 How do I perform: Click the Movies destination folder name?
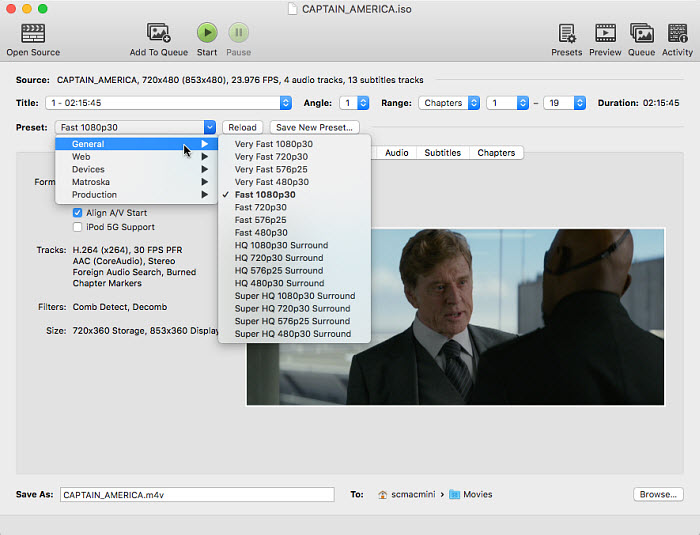tap(478, 494)
